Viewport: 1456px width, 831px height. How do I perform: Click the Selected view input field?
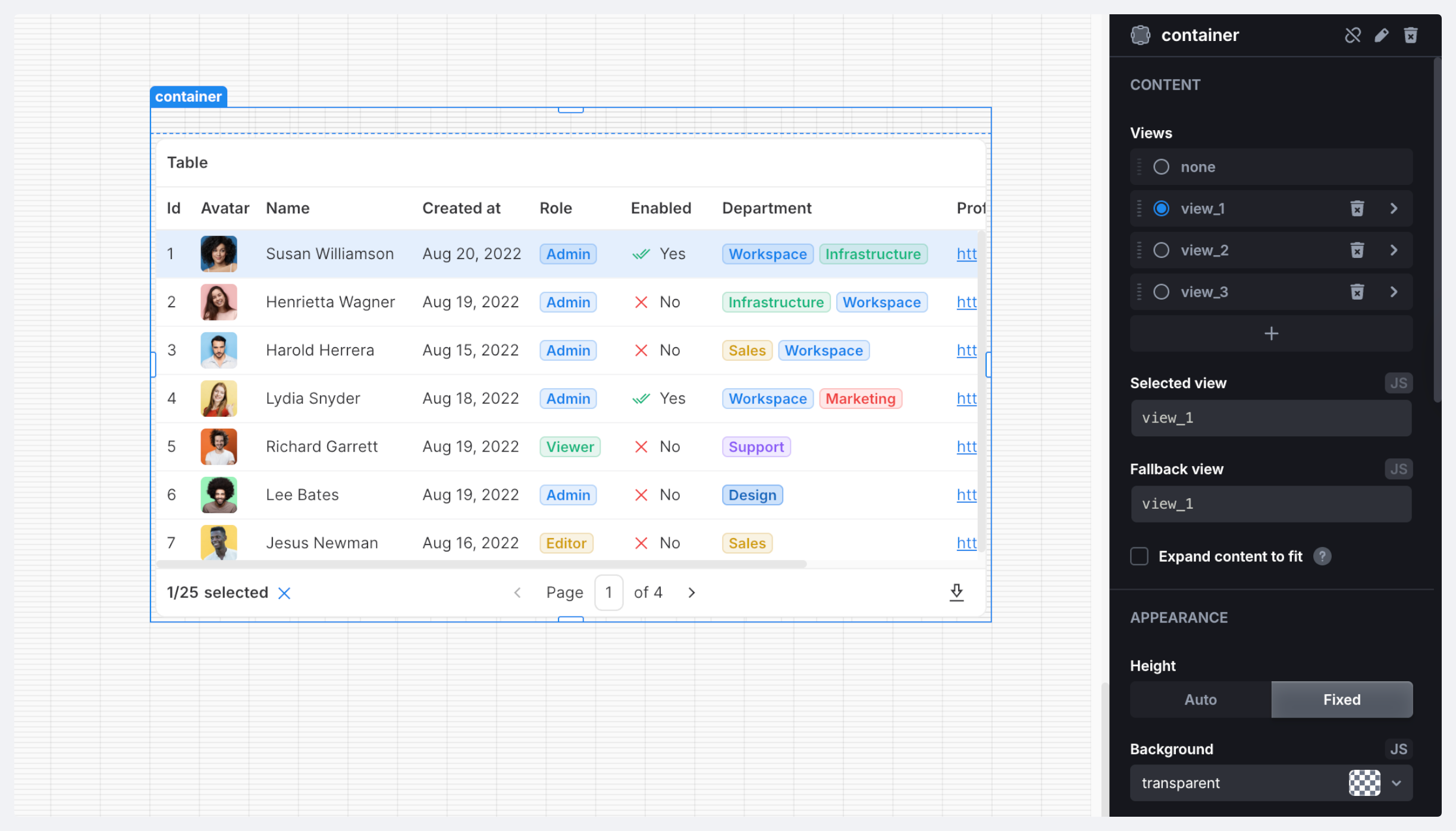[1271, 418]
